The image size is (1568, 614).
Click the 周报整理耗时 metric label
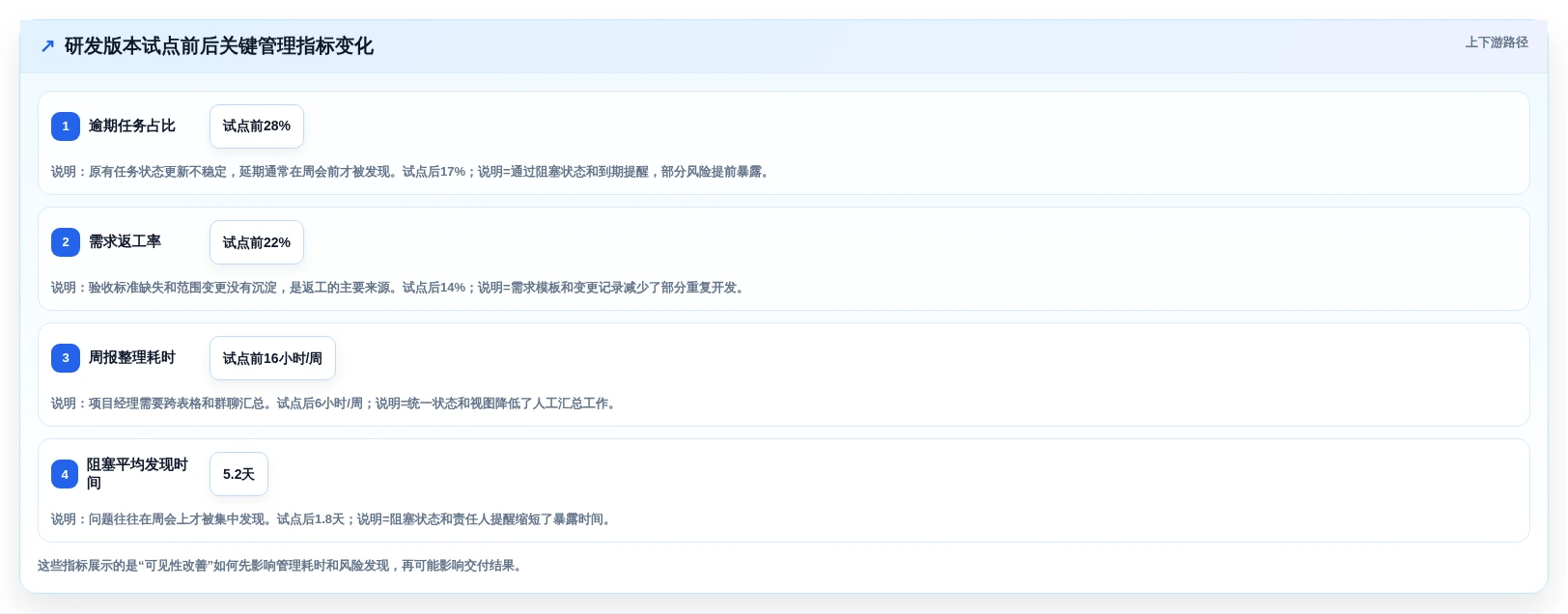(x=132, y=357)
